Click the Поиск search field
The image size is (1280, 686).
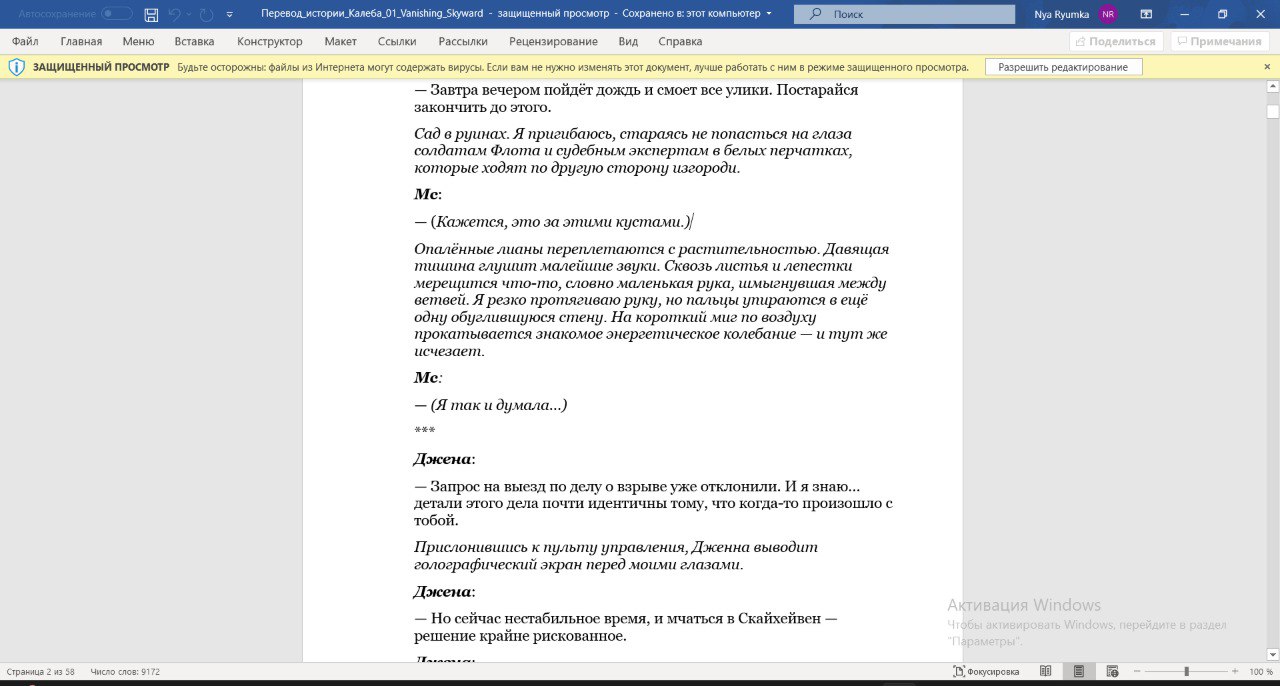tap(904, 14)
